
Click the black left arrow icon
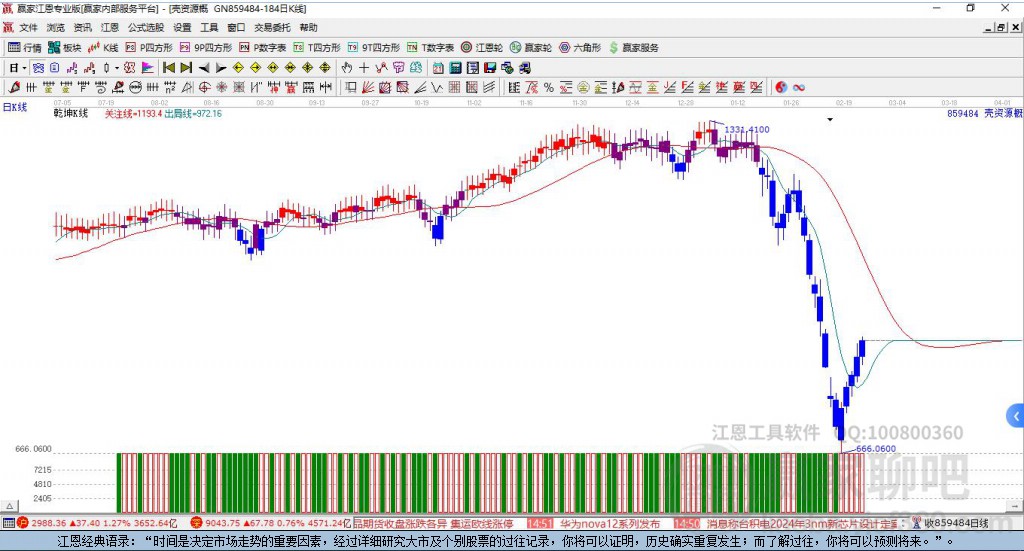click(x=204, y=68)
